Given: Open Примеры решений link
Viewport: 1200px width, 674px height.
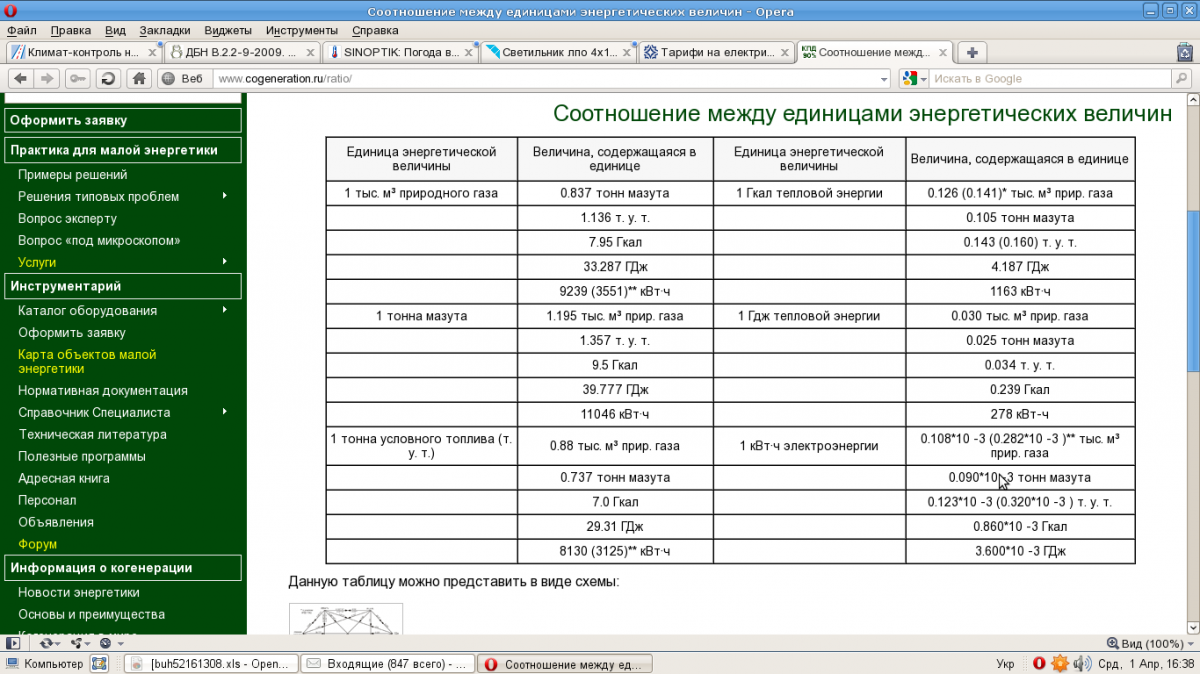Looking at the screenshot, I should (73, 174).
